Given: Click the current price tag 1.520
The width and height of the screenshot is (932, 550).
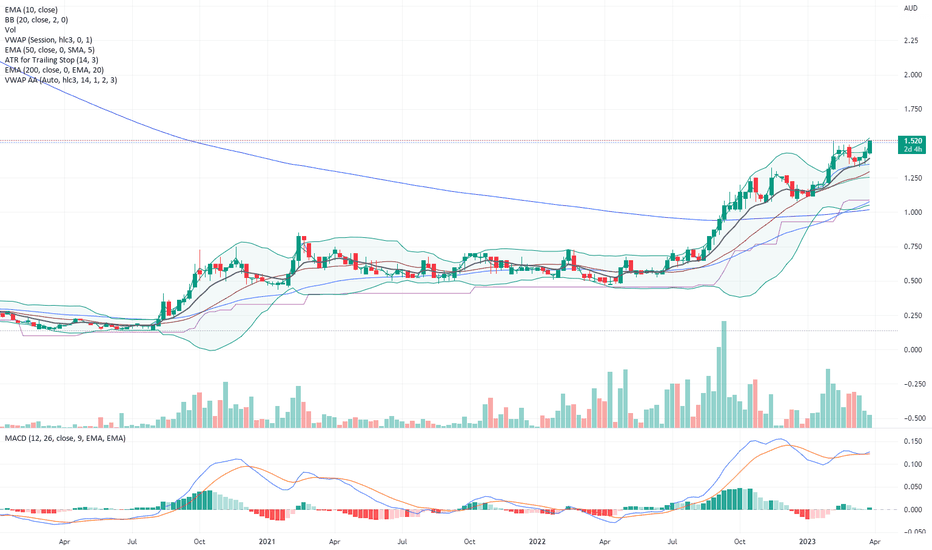Looking at the screenshot, I should click(x=912, y=144).
